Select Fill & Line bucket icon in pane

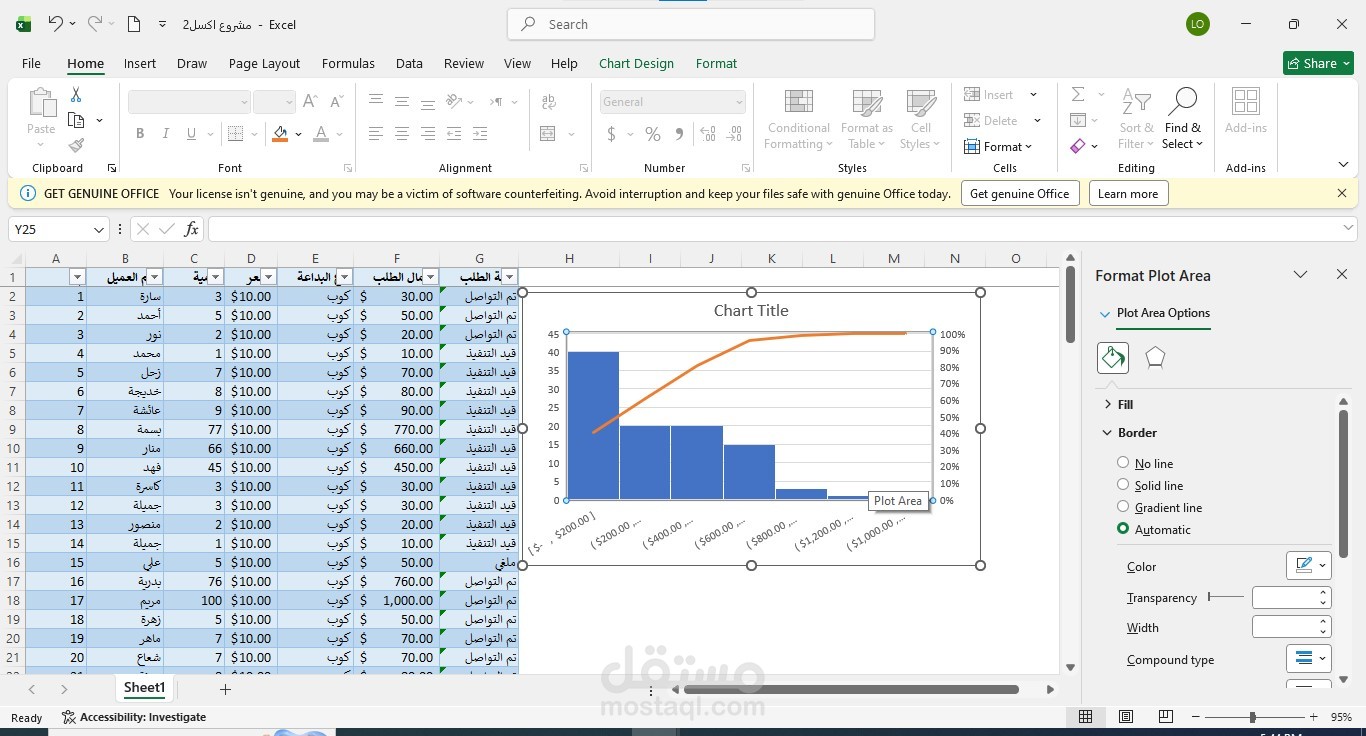click(1113, 357)
